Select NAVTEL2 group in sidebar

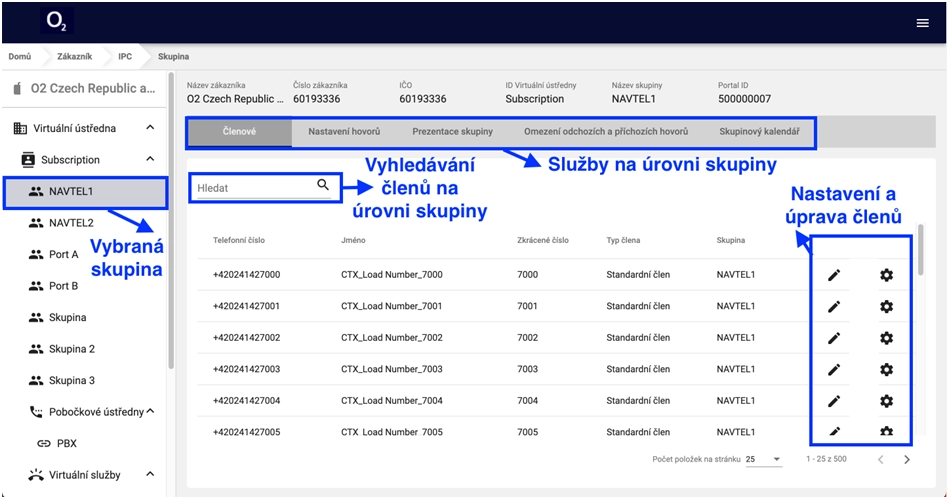[x=71, y=223]
